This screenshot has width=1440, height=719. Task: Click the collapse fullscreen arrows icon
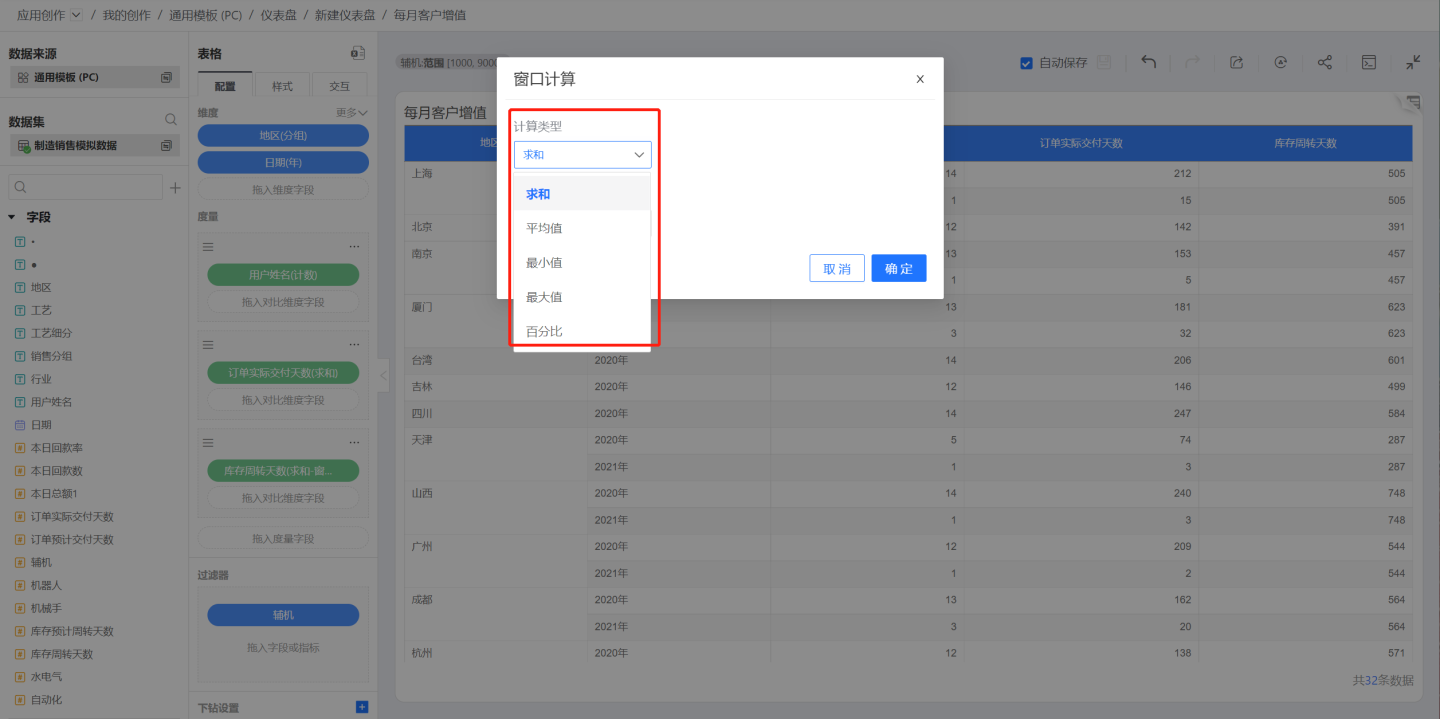point(1413,62)
